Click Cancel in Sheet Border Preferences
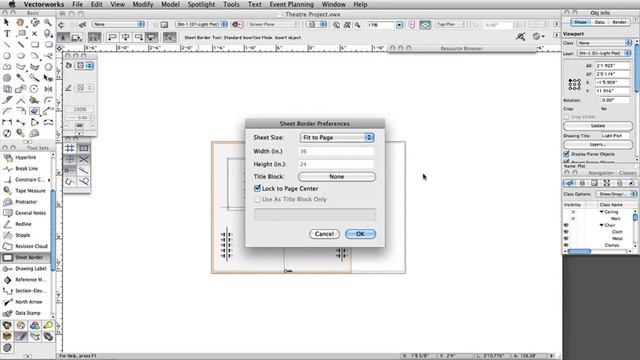Viewport: 640px width, 360px height. (324, 234)
